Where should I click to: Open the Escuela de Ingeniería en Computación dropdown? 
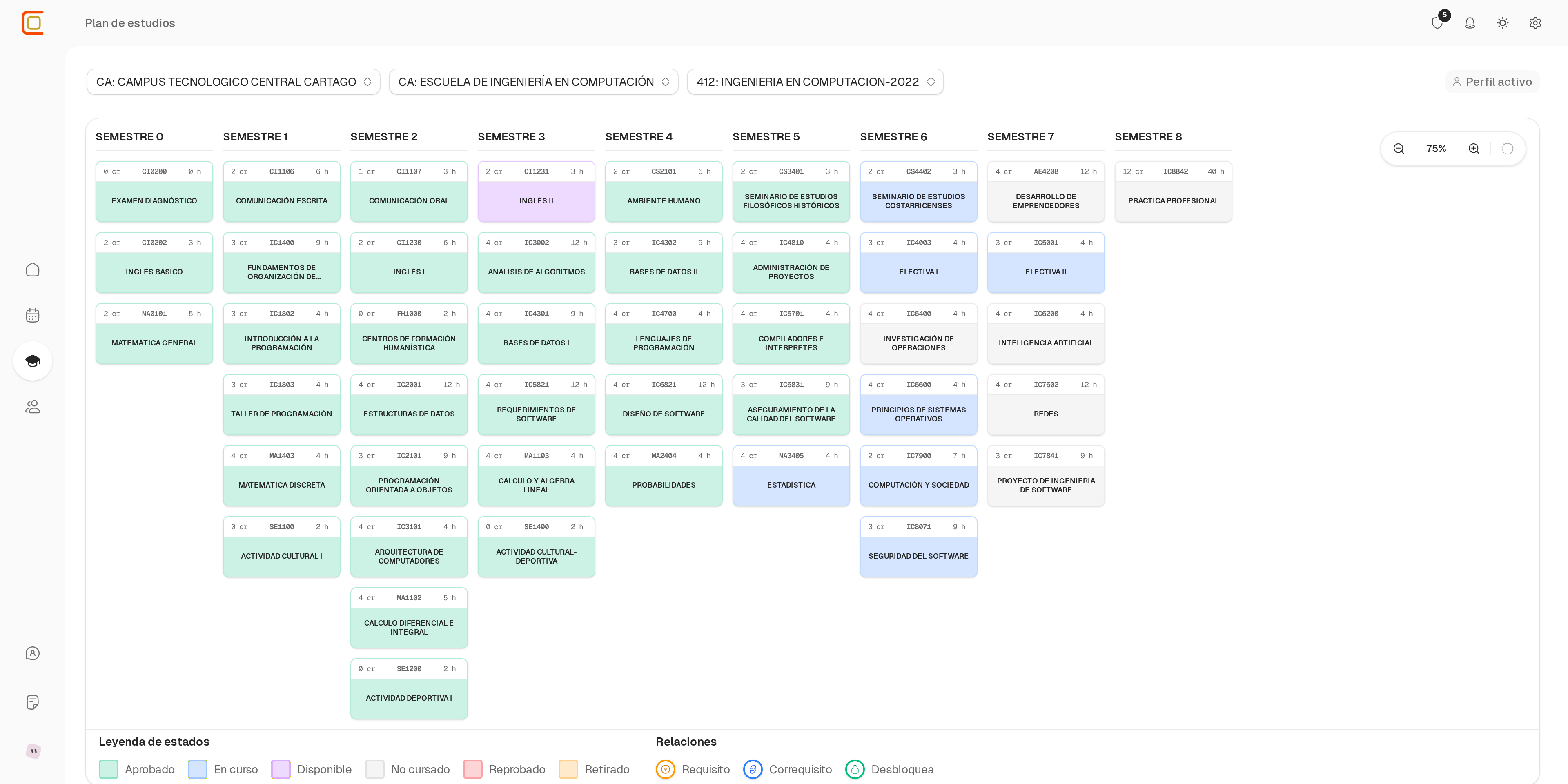(533, 82)
